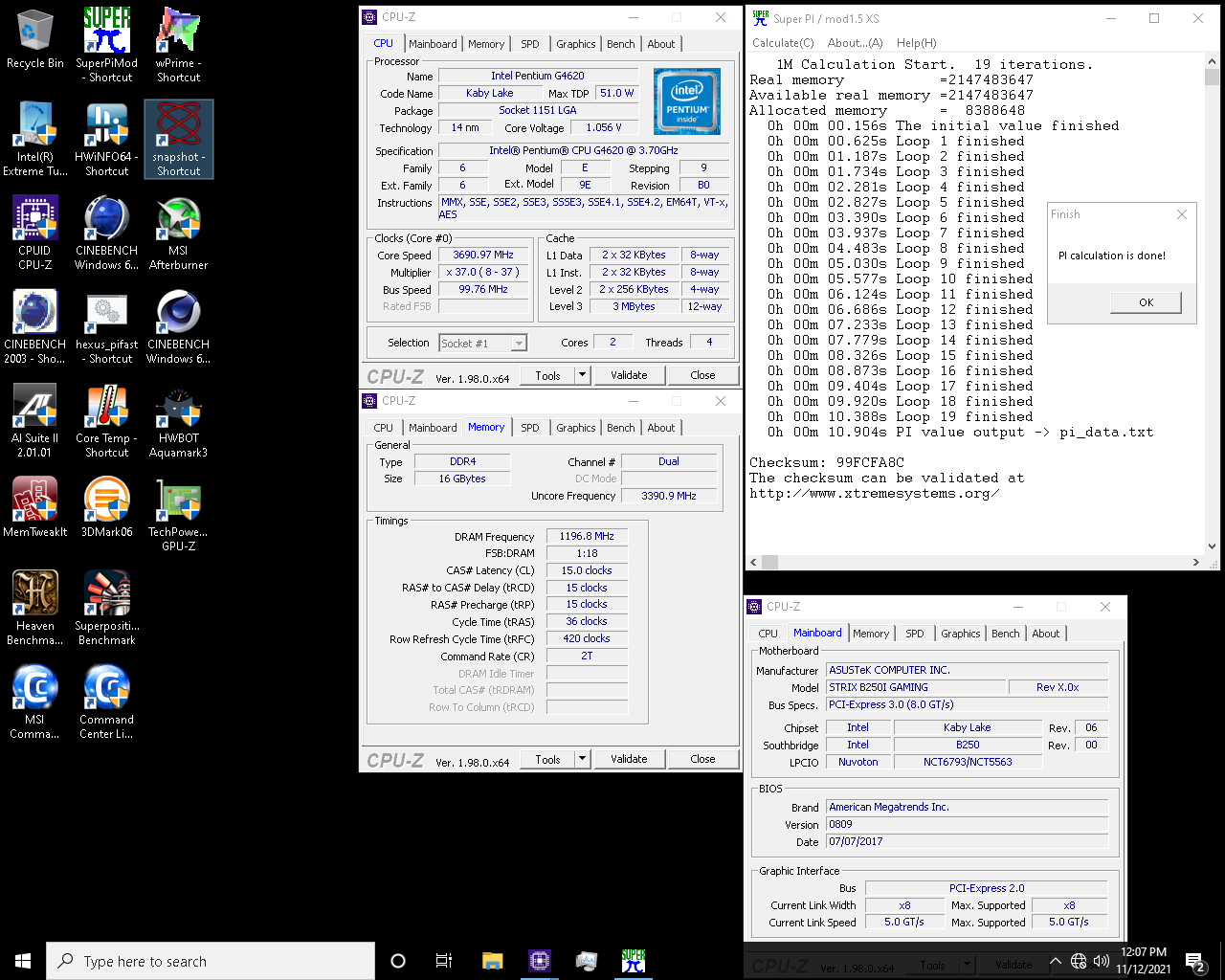Open Cortana circle icon in taskbar
Image resolution: width=1225 pixels, height=980 pixels.
[x=398, y=961]
